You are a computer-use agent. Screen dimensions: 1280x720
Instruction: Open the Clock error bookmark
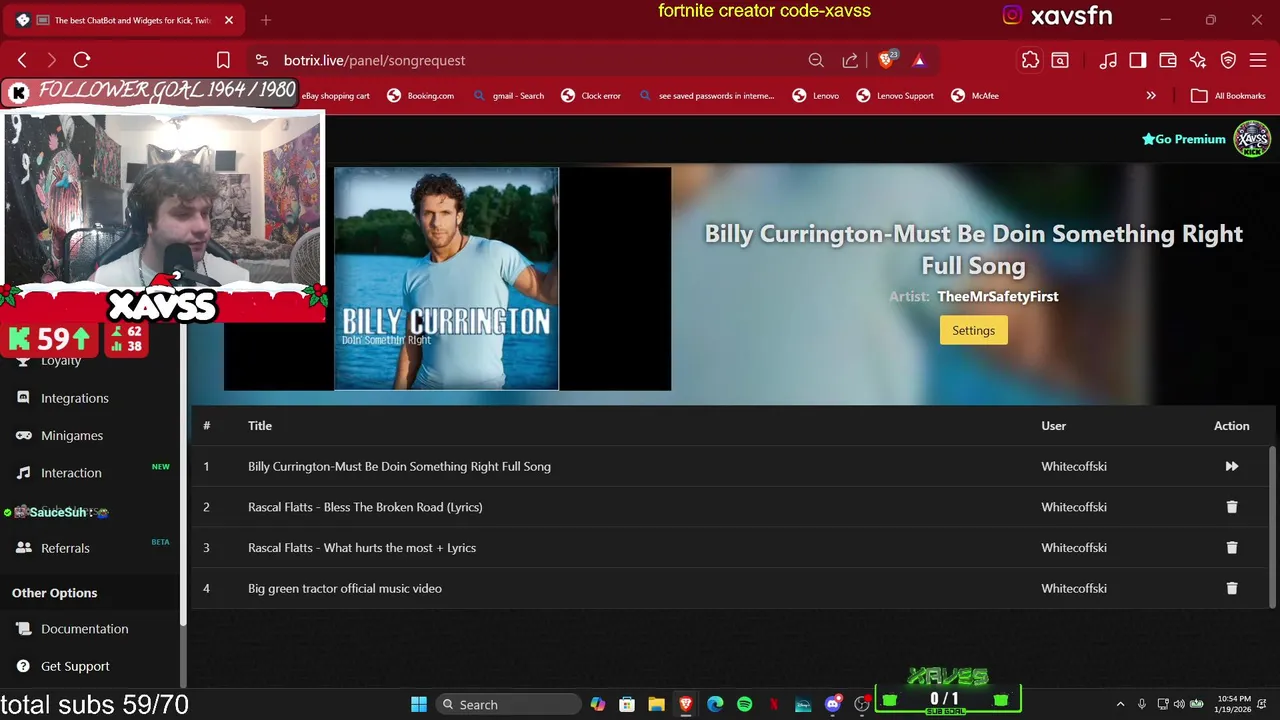[x=591, y=96]
